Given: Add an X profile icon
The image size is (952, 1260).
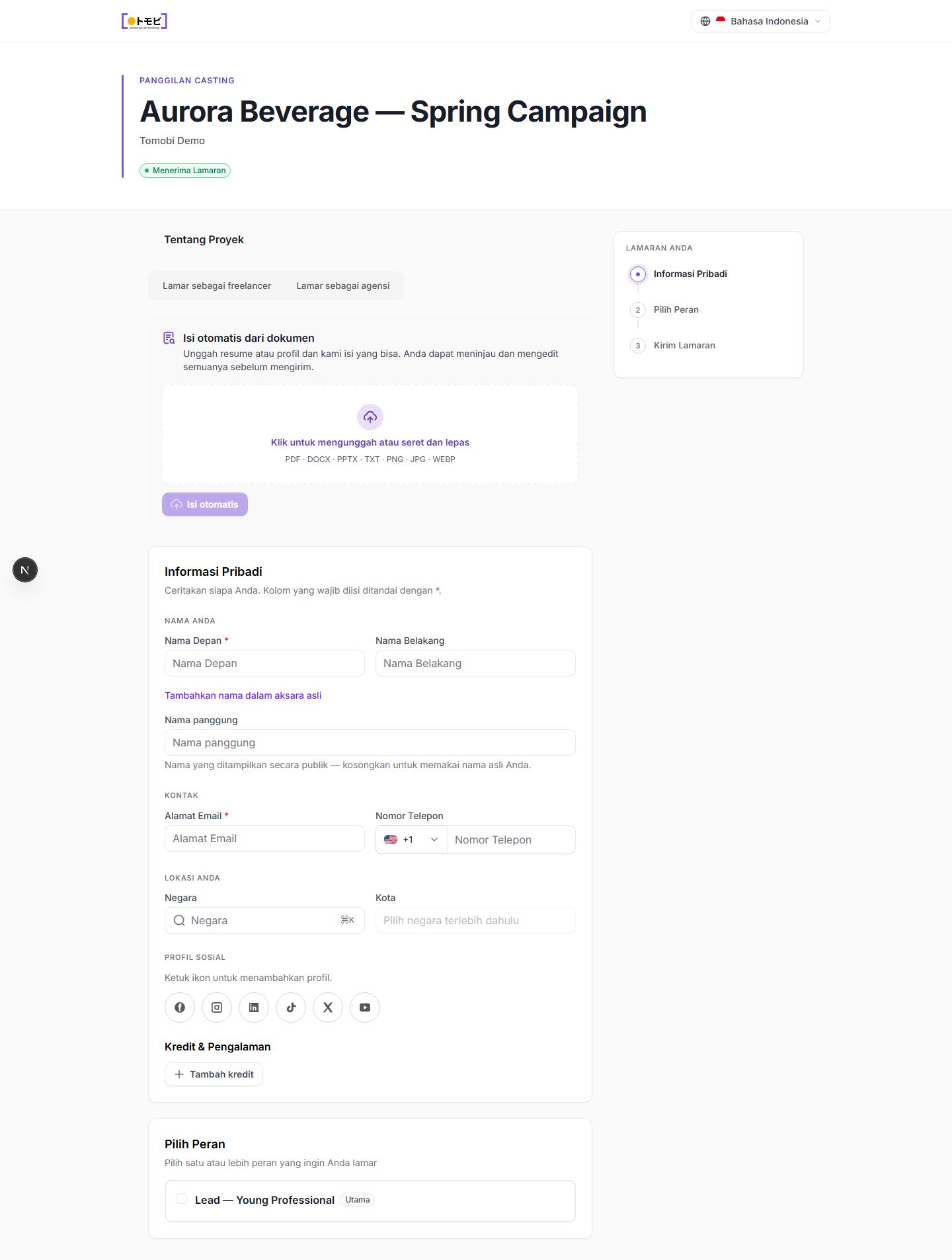Looking at the screenshot, I should [x=328, y=1007].
